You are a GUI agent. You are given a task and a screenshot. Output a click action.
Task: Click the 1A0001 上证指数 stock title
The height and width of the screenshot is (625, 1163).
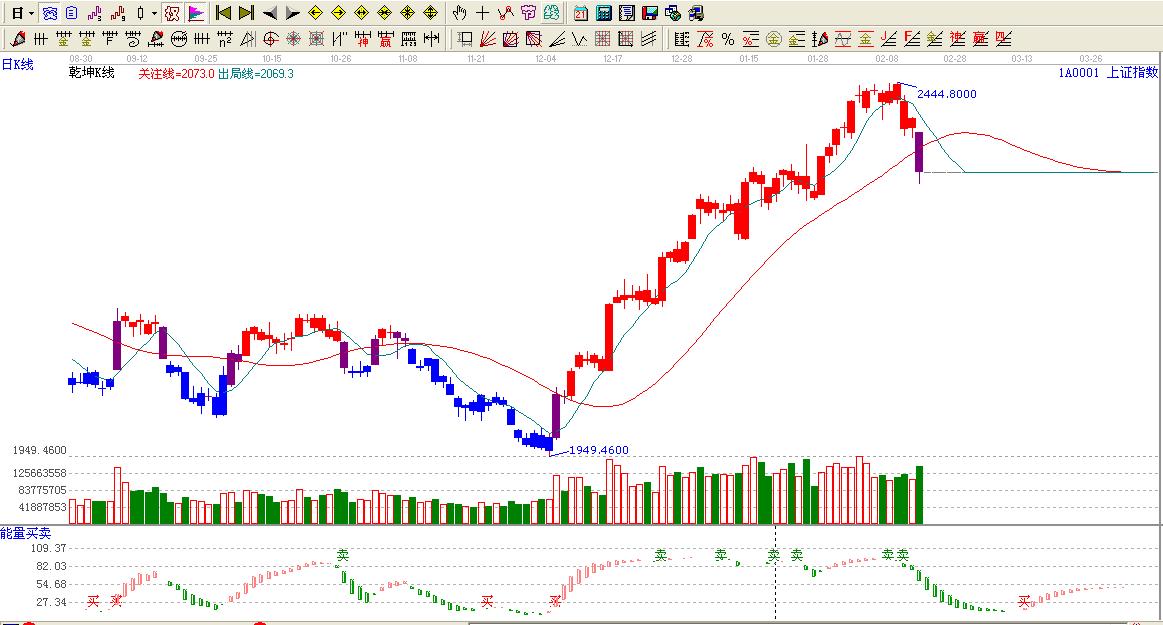(1108, 72)
